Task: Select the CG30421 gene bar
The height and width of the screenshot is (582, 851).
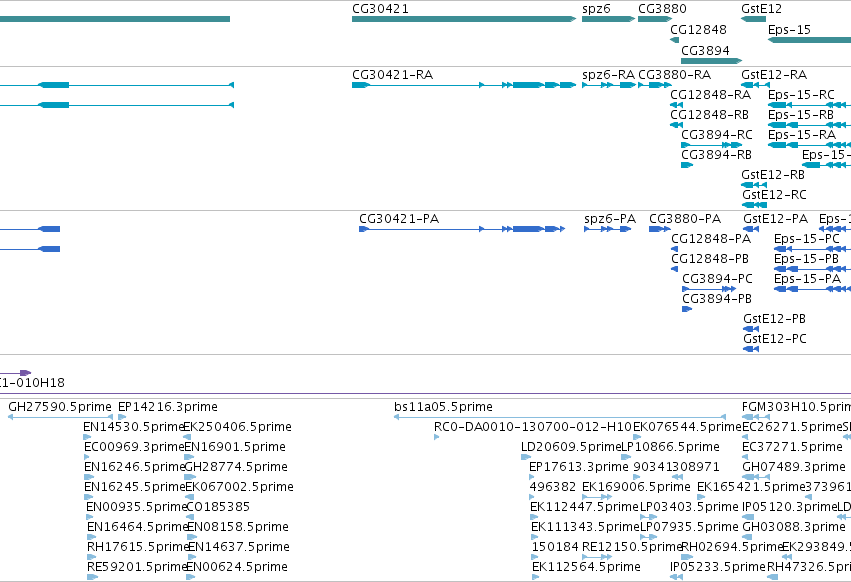Action: coord(464,19)
